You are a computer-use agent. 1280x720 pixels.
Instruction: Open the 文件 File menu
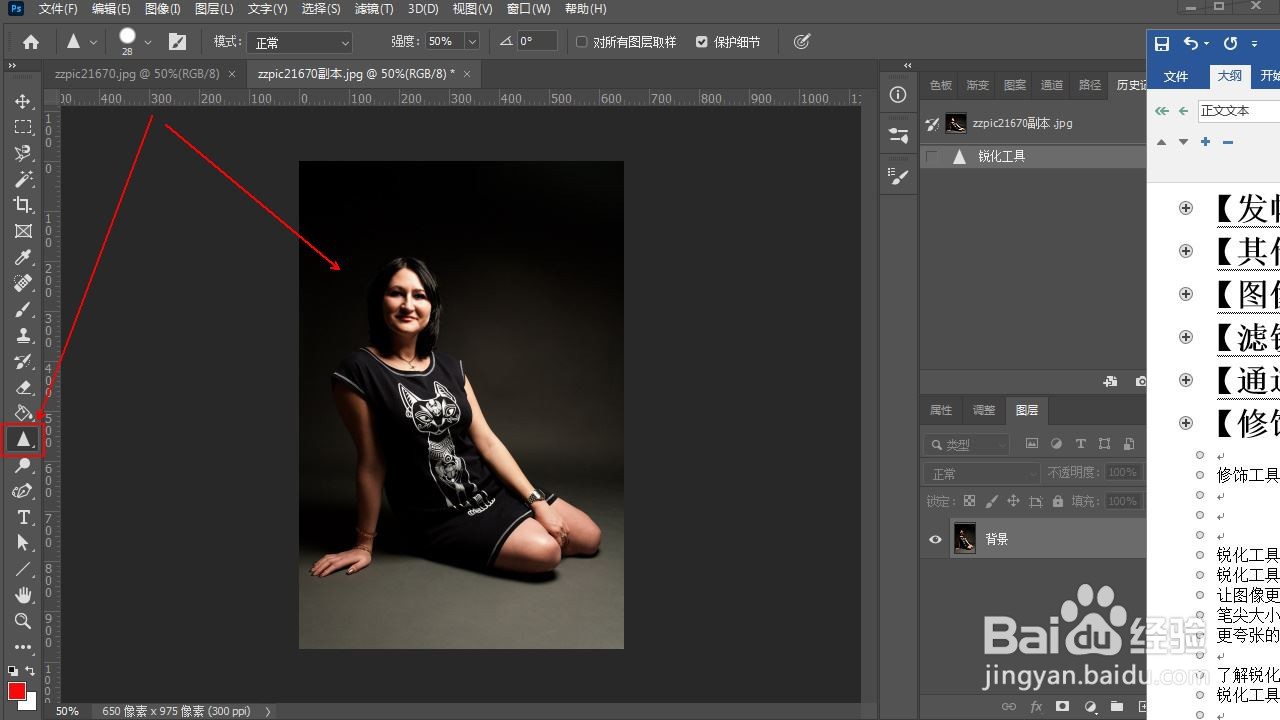coord(58,8)
